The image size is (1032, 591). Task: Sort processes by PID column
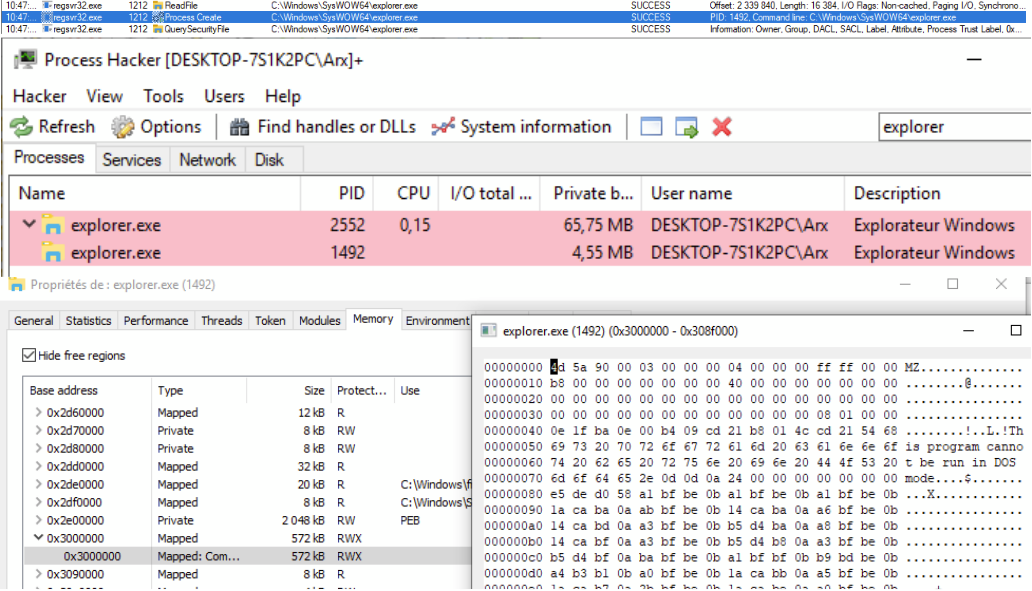click(x=337, y=193)
